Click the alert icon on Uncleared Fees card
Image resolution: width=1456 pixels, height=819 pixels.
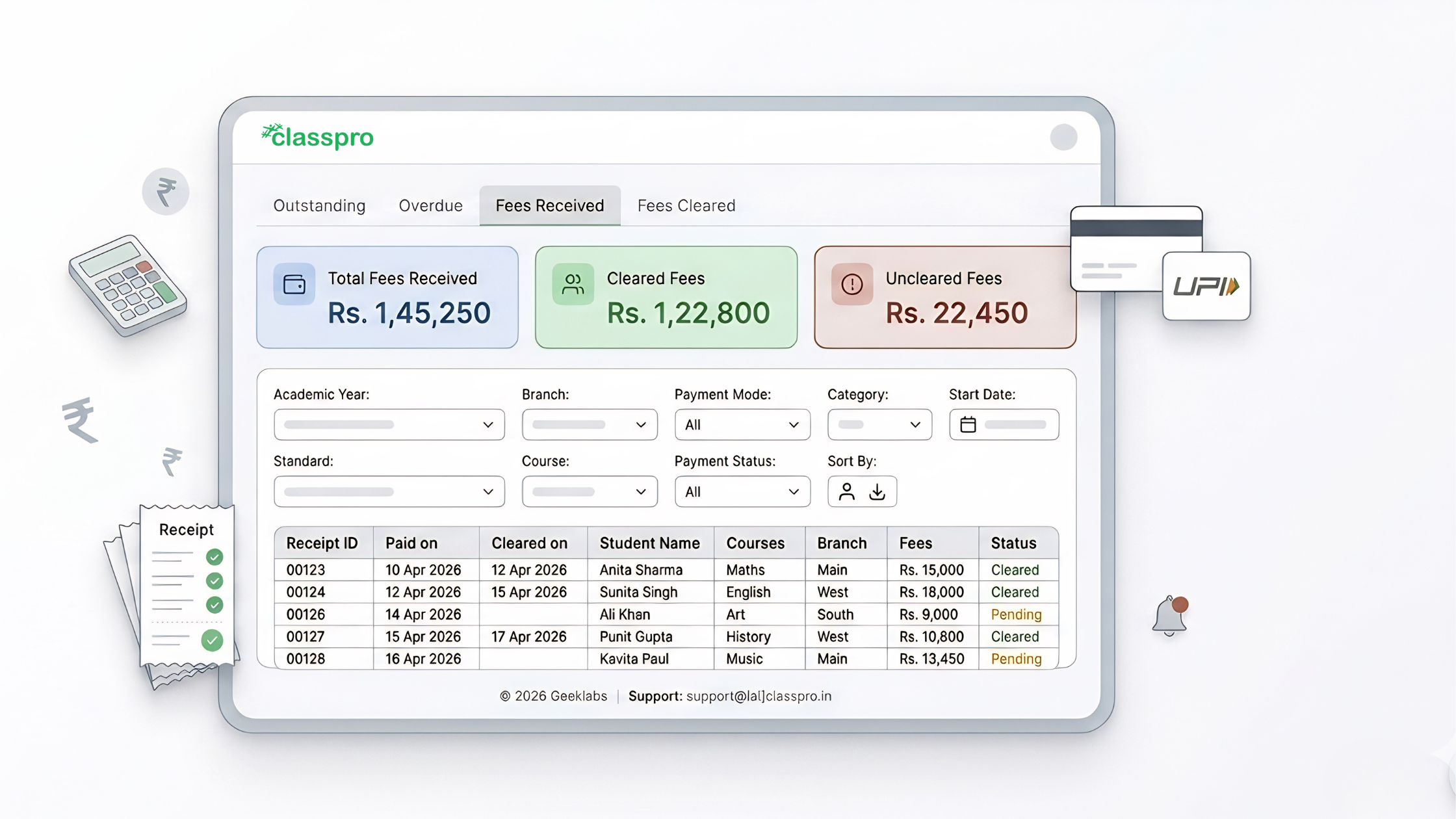click(x=852, y=283)
